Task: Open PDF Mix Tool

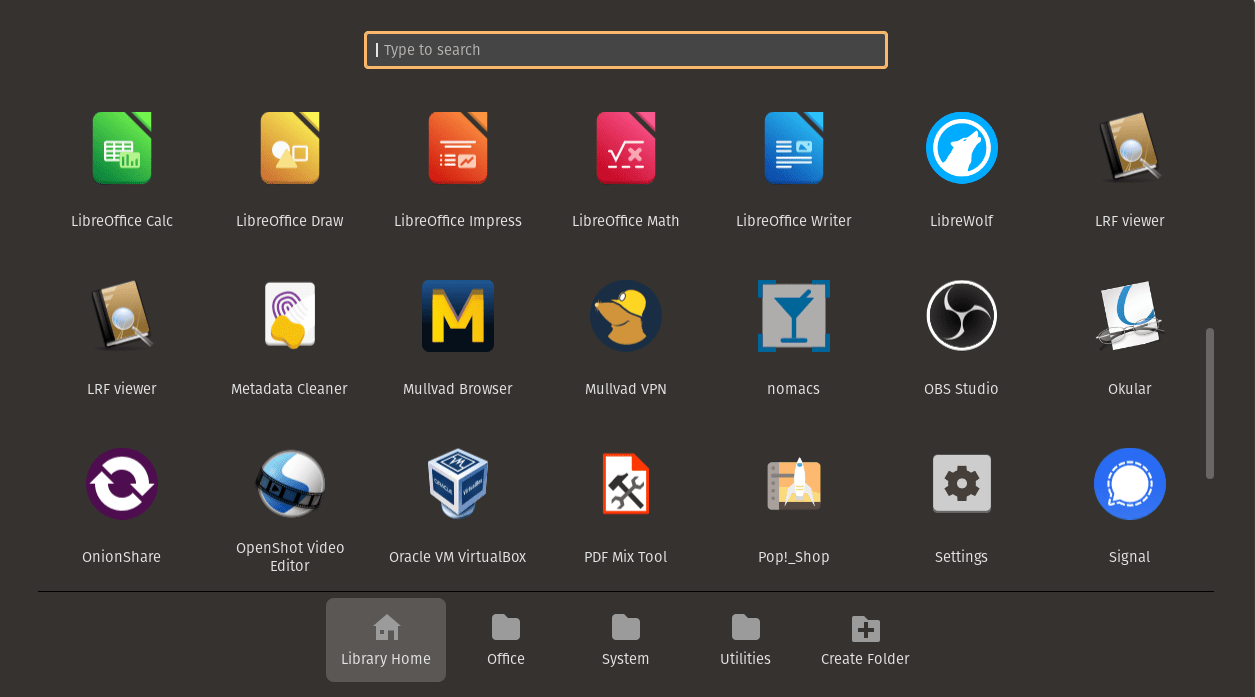Action: pyautogui.click(x=626, y=484)
